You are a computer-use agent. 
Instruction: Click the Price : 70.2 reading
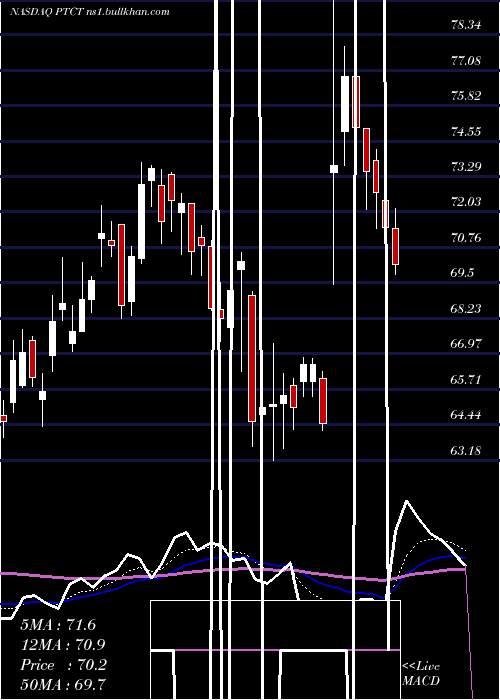[x=63, y=665]
